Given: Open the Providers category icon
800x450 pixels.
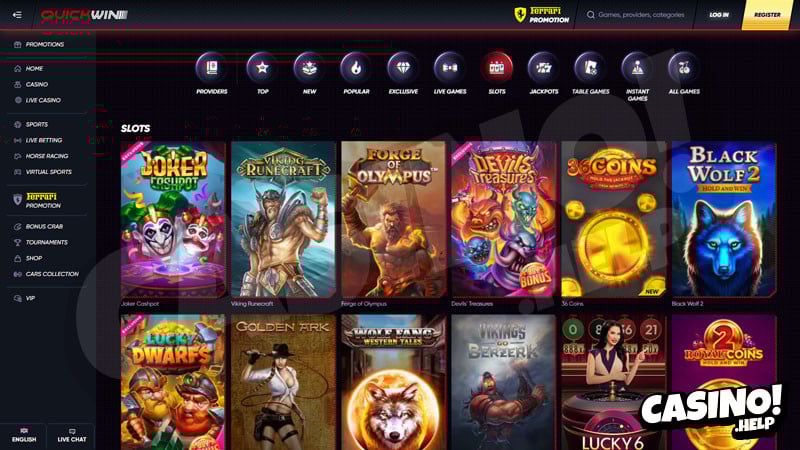Looking at the screenshot, I should [212, 68].
